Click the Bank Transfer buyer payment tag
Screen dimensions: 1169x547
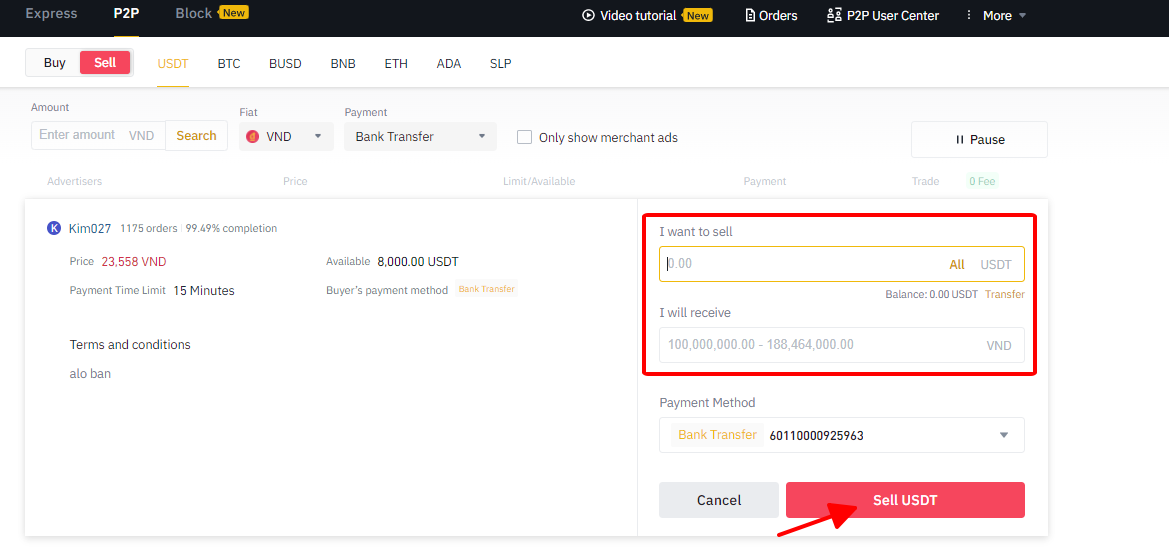click(487, 289)
